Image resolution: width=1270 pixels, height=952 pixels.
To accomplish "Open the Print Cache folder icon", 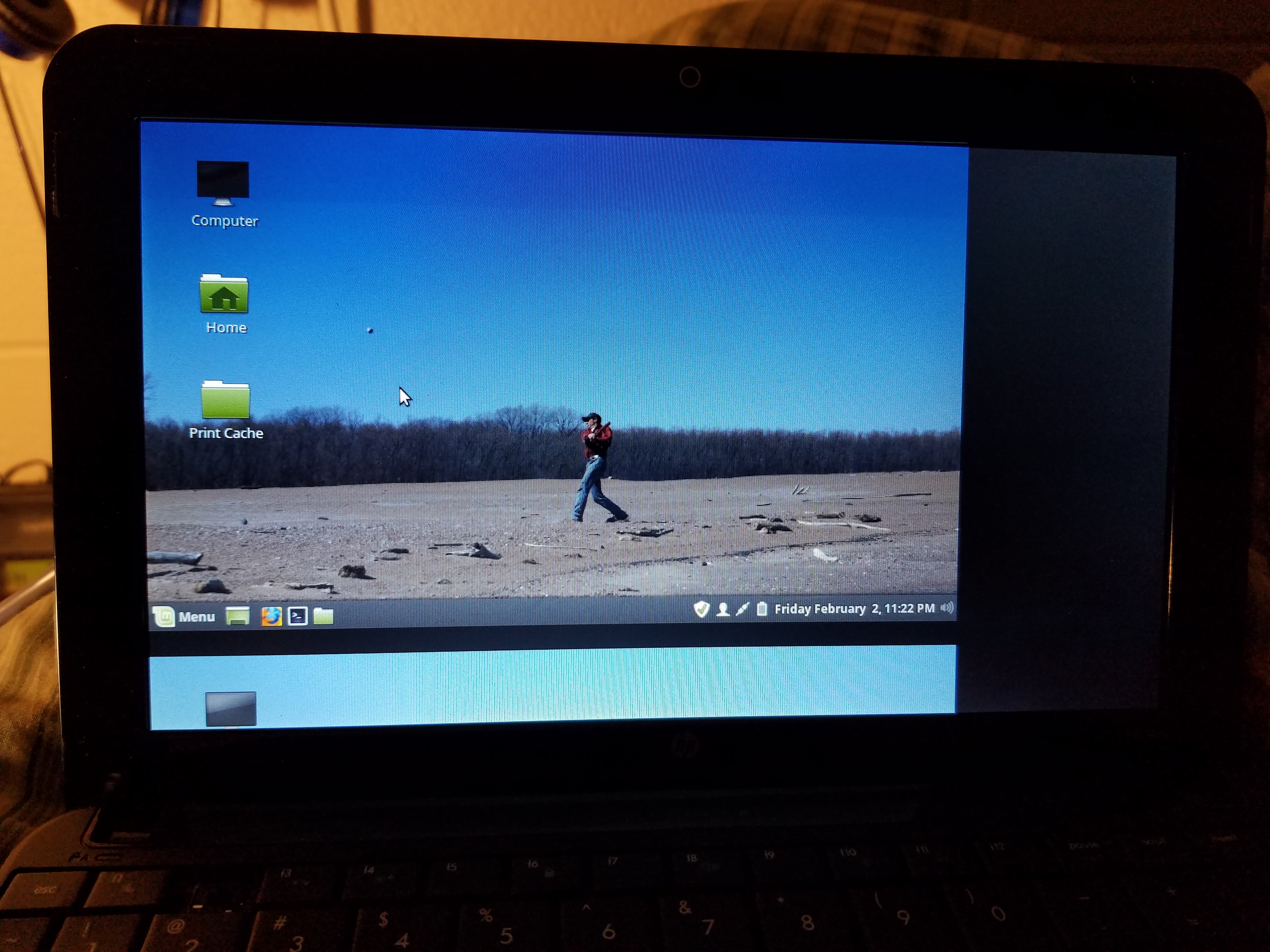I will (x=226, y=399).
